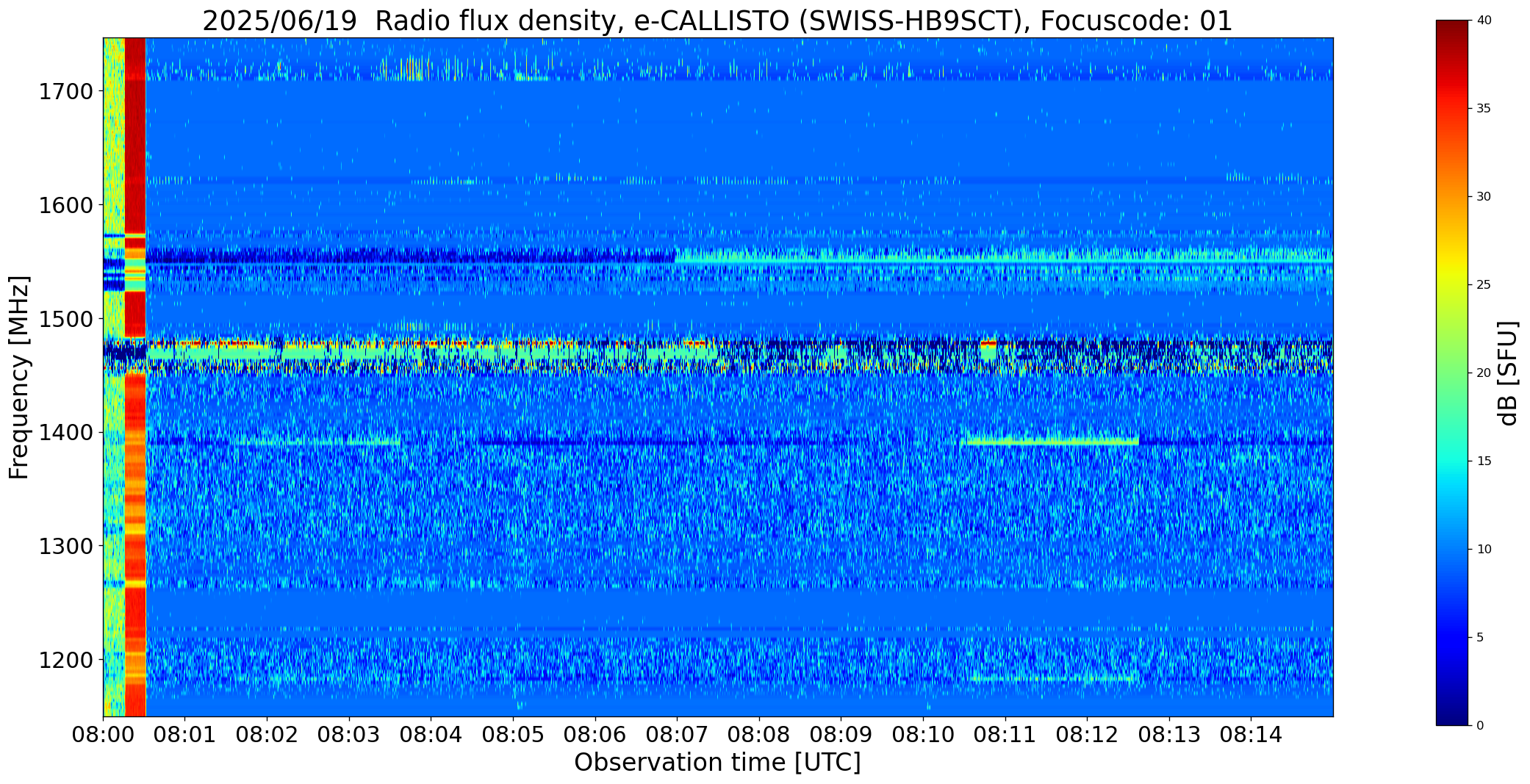This screenshot has height=784, width=1530.
Task: Click the 08:07 time tick label
Action: (677, 735)
